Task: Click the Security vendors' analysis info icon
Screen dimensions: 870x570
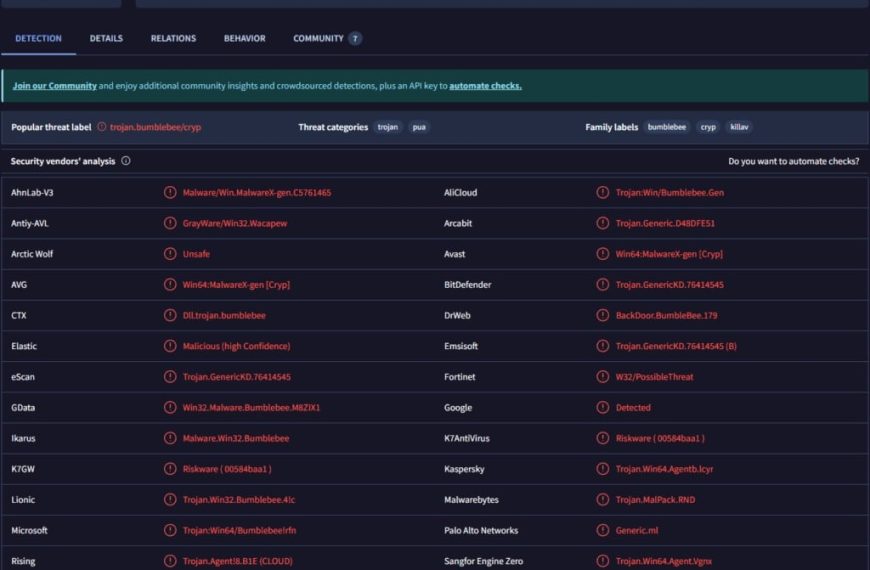Action: click(126, 161)
